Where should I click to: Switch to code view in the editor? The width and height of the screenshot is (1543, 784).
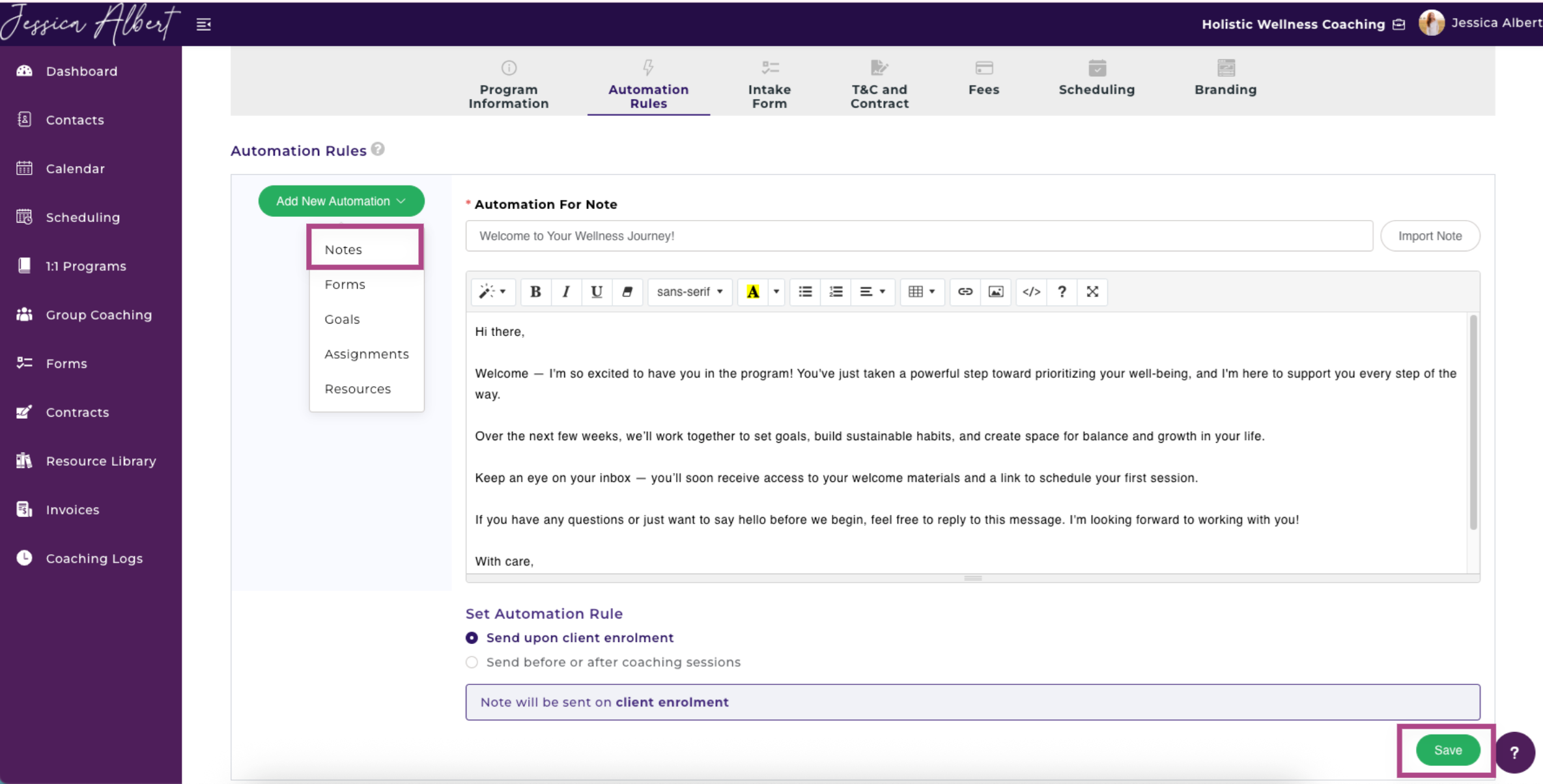[1031, 292]
